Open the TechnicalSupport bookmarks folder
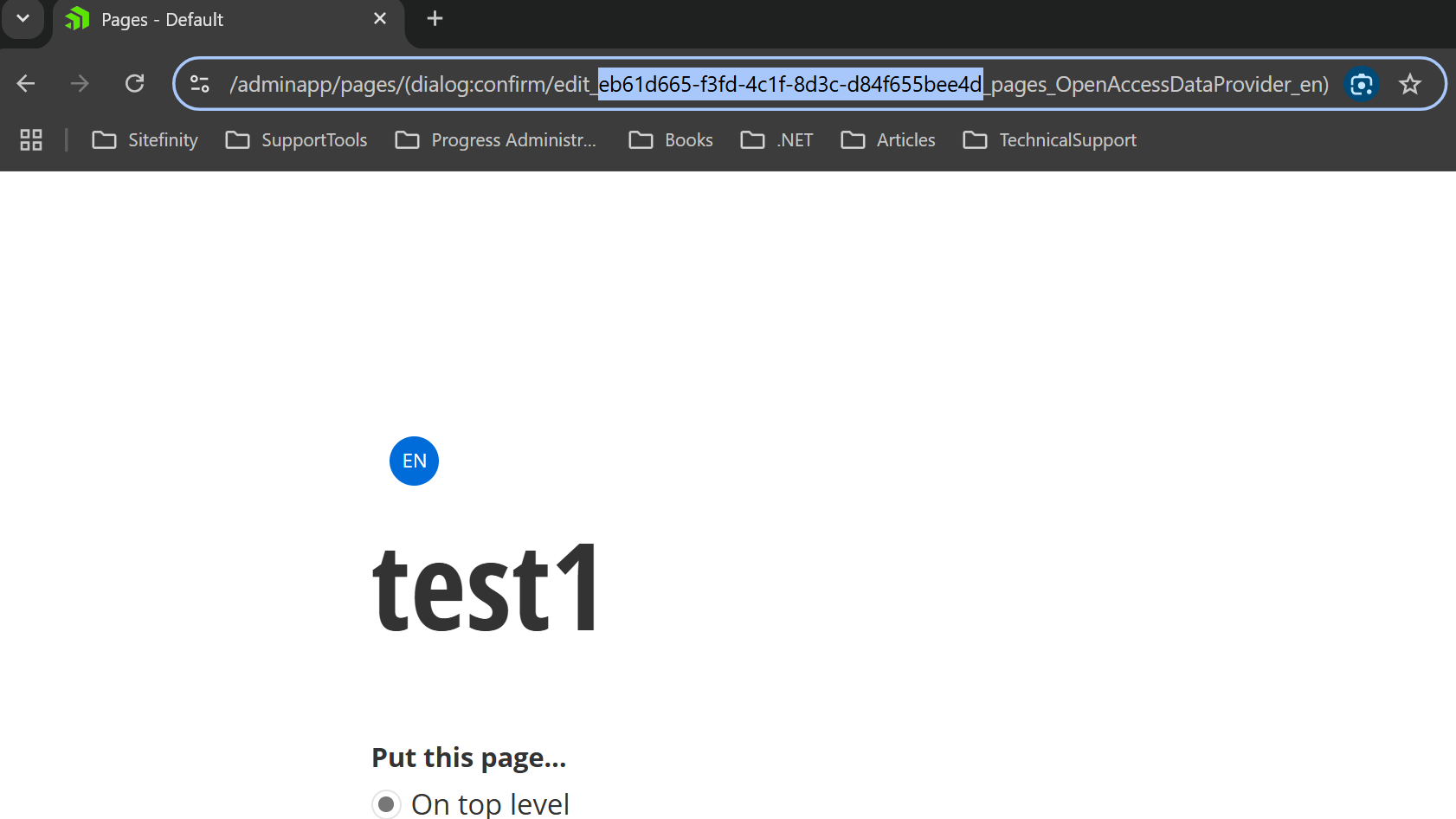 coord(1050,140)
